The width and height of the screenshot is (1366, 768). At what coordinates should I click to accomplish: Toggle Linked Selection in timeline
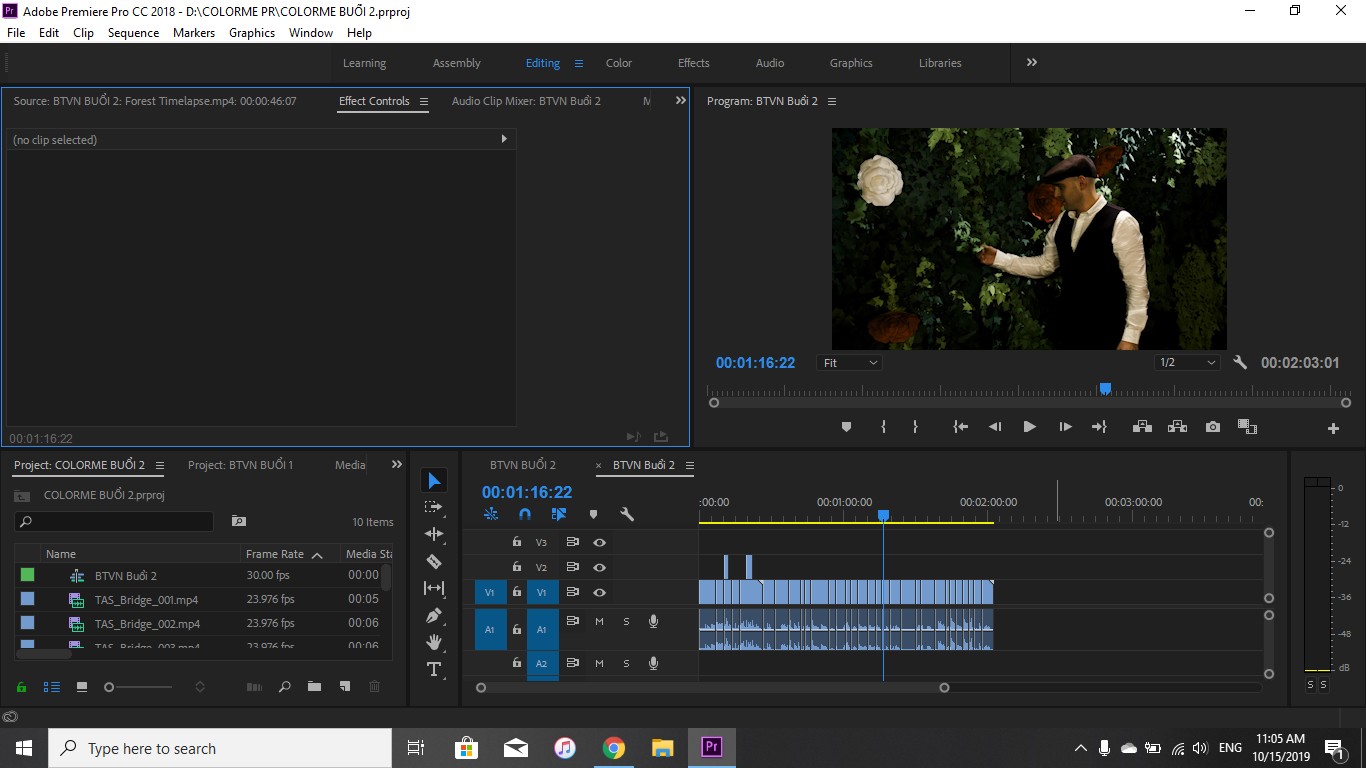point(559,514)
